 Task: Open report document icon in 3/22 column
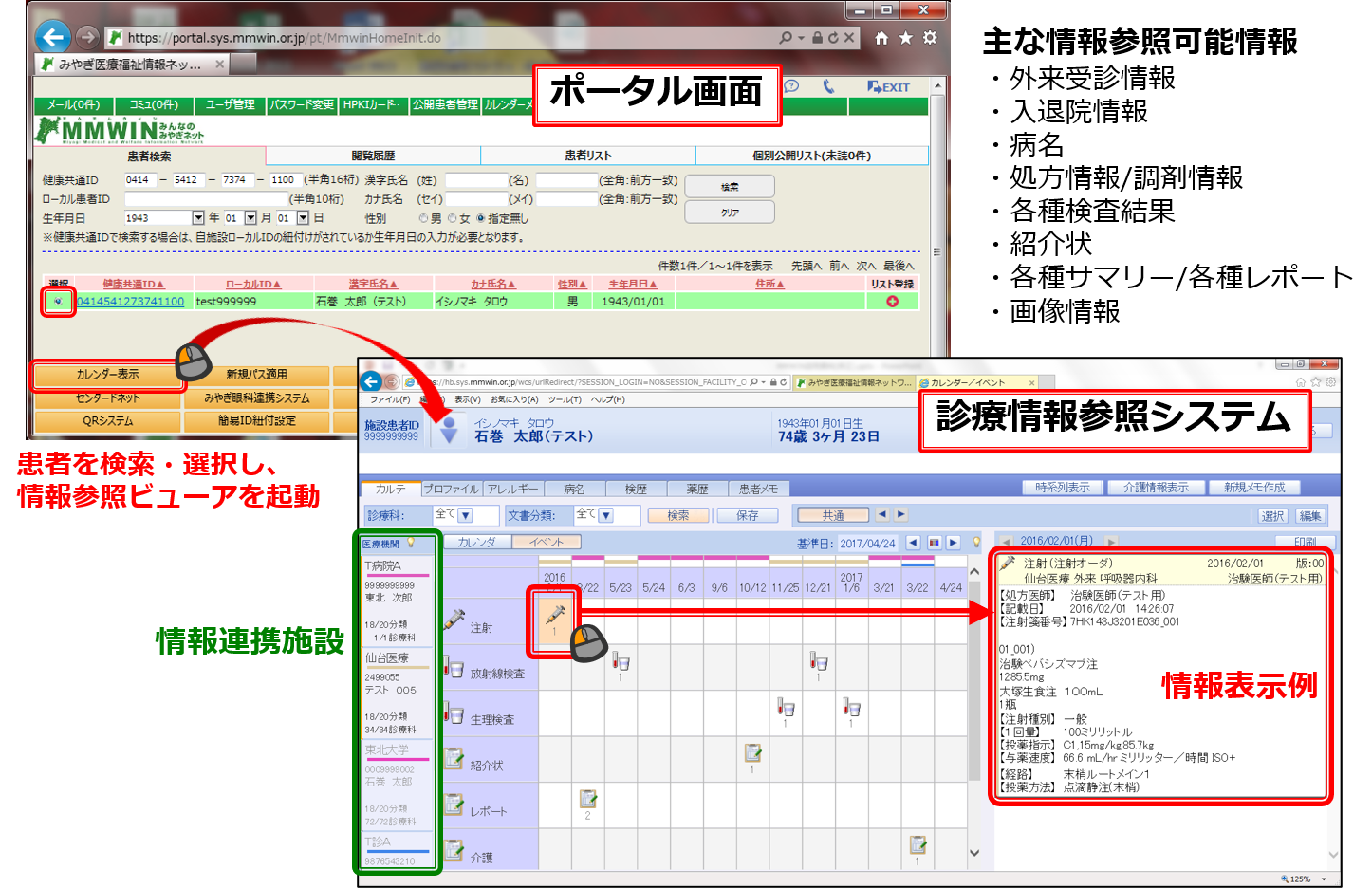pos(587,801)
